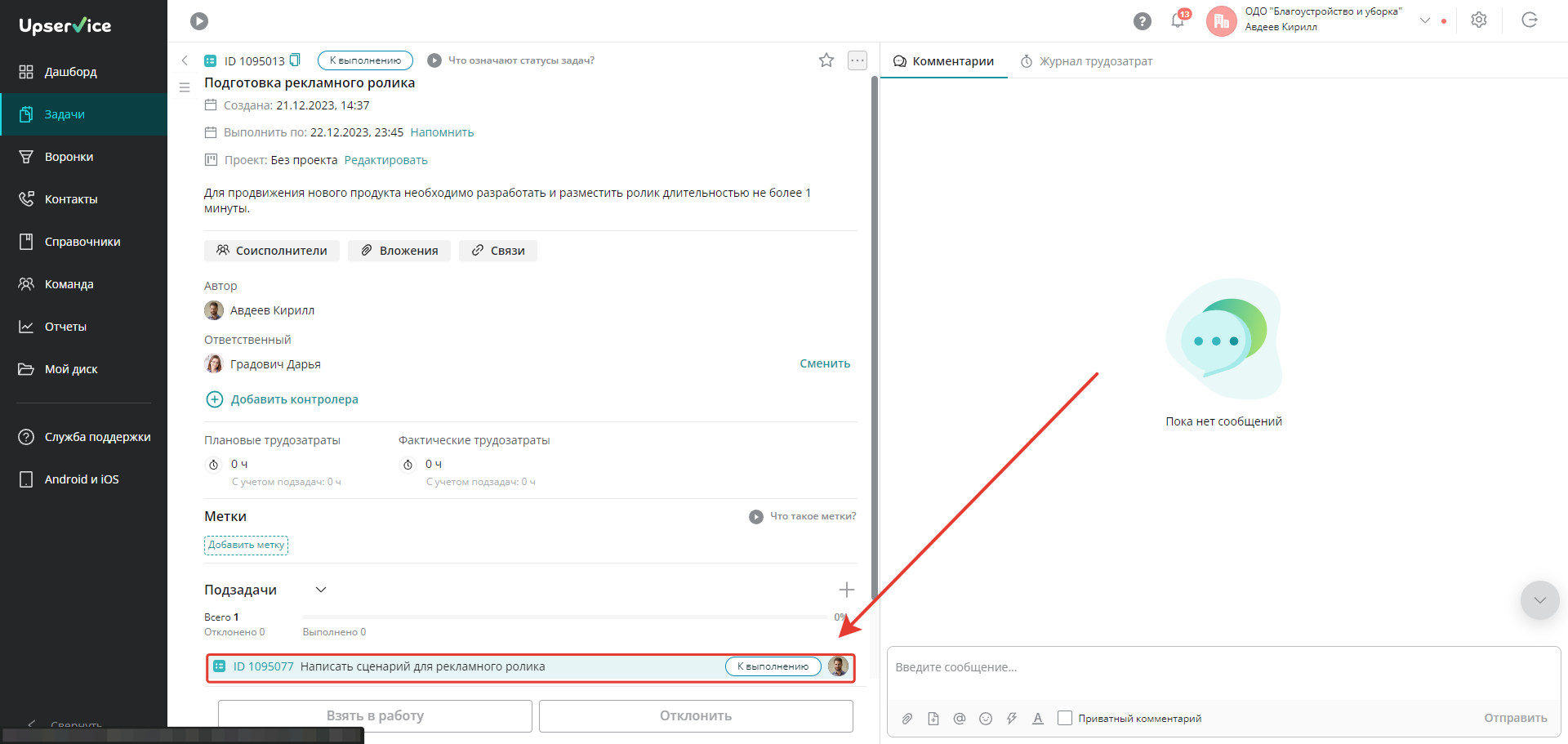The width and height of the screenshot is (1568, 744).
Task: Click the Служба поддержки question icon
Action: 26,437
